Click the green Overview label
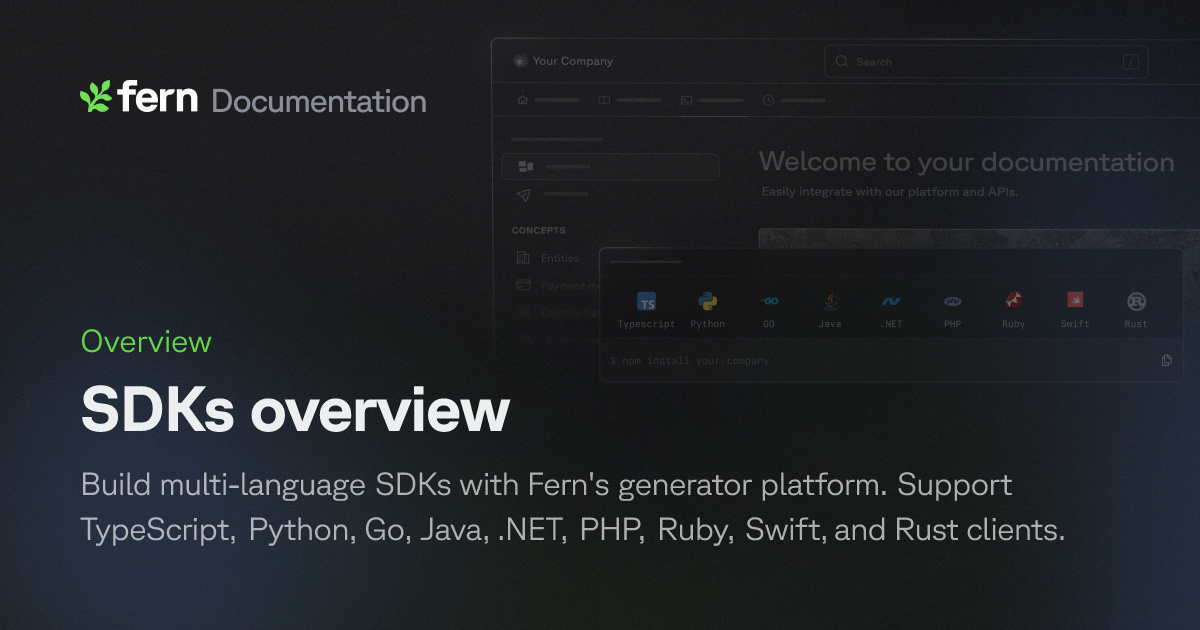The image size is (1200, 630). pos(146,342)
